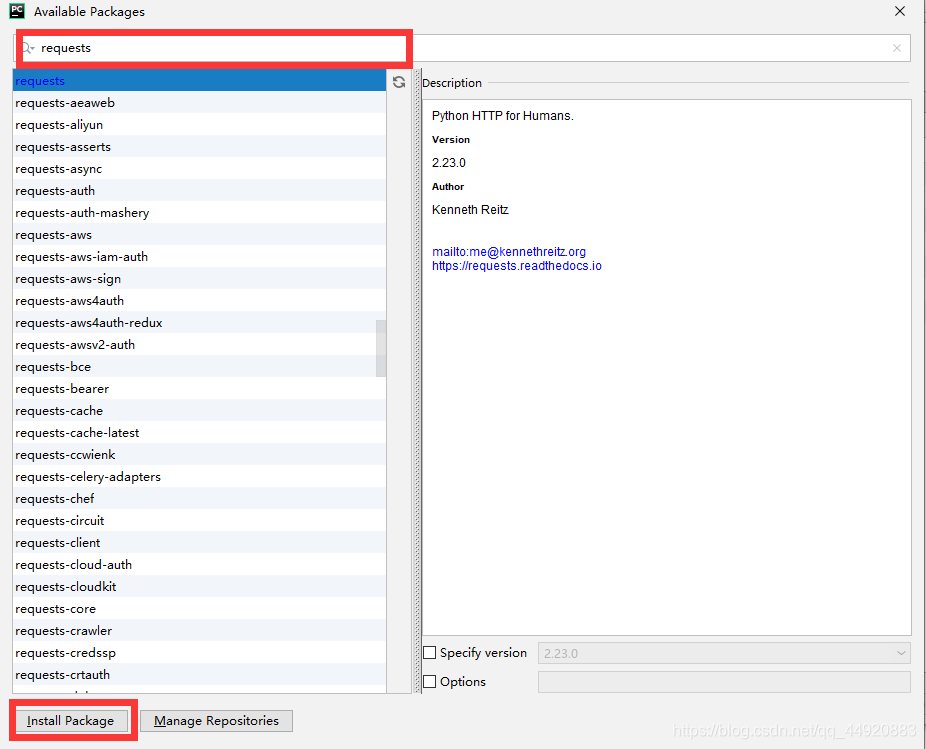Click the Kenneth Reitz author name
Image resolution: width=926 pixels, height=749 pixels.
[x=470, y=210]
